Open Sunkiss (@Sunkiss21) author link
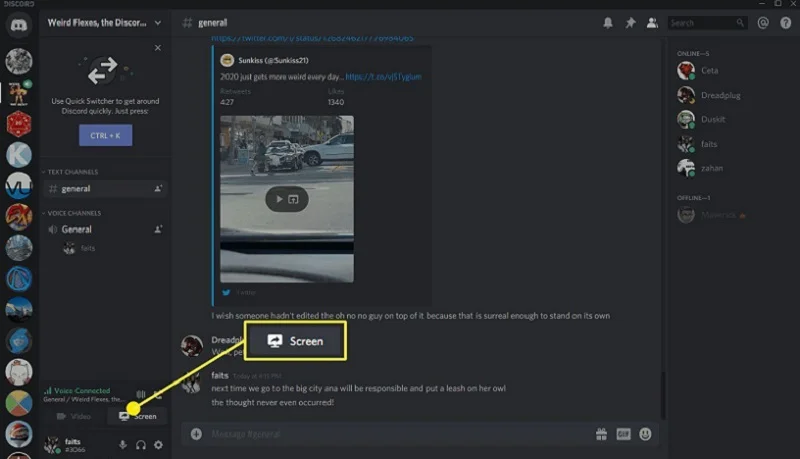This screenshot has height=459, width=800. [x=273, y=61]
